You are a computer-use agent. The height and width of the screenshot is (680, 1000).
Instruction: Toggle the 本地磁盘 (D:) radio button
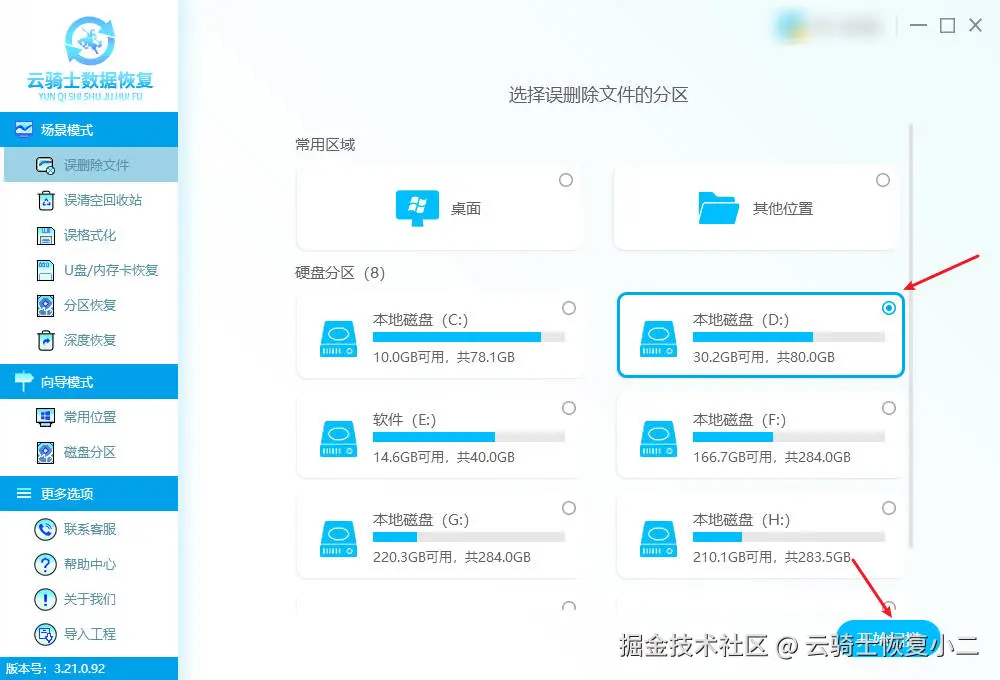(x=888, y=308)
